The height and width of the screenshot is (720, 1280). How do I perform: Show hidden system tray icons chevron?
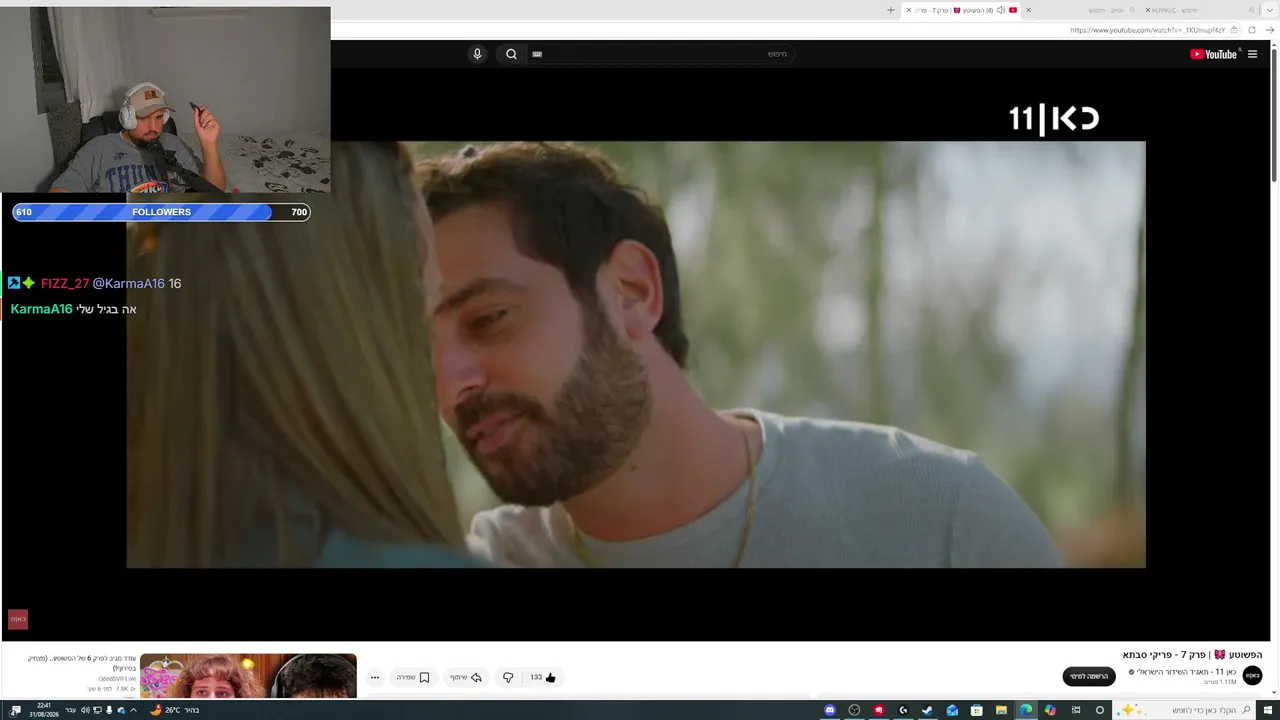coord(133,710)
